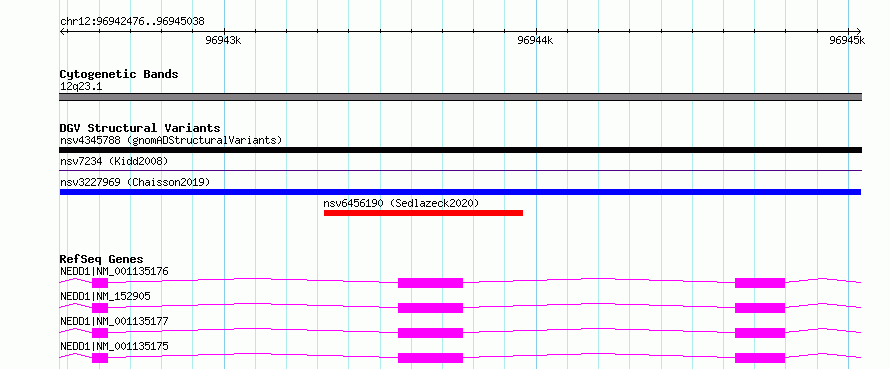
Task: Click the small left exon of NM_001135175
Action: tap(100, 358)
